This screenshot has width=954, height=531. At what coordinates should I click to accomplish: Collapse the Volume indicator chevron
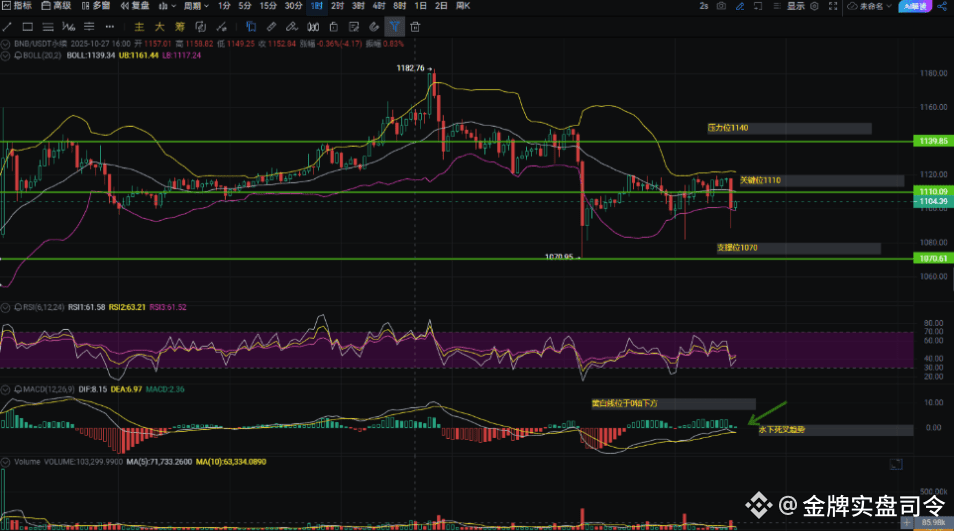point(5,462)
